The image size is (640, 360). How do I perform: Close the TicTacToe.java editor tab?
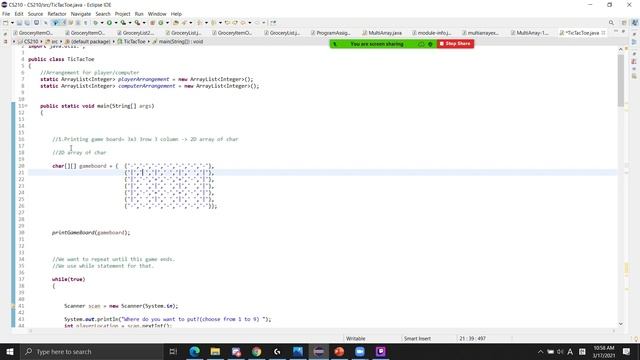603,33
